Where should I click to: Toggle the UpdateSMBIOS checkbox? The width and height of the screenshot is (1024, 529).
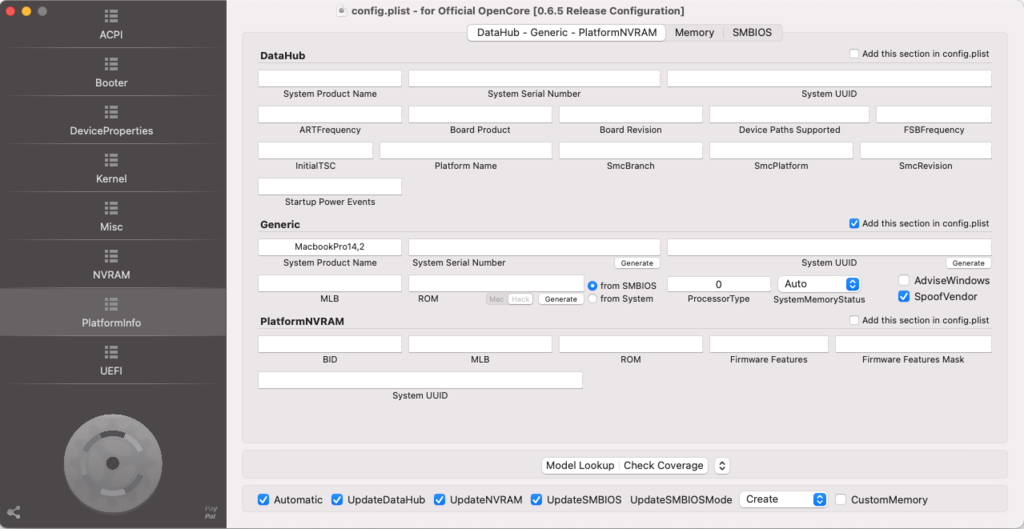coord(536,500)
